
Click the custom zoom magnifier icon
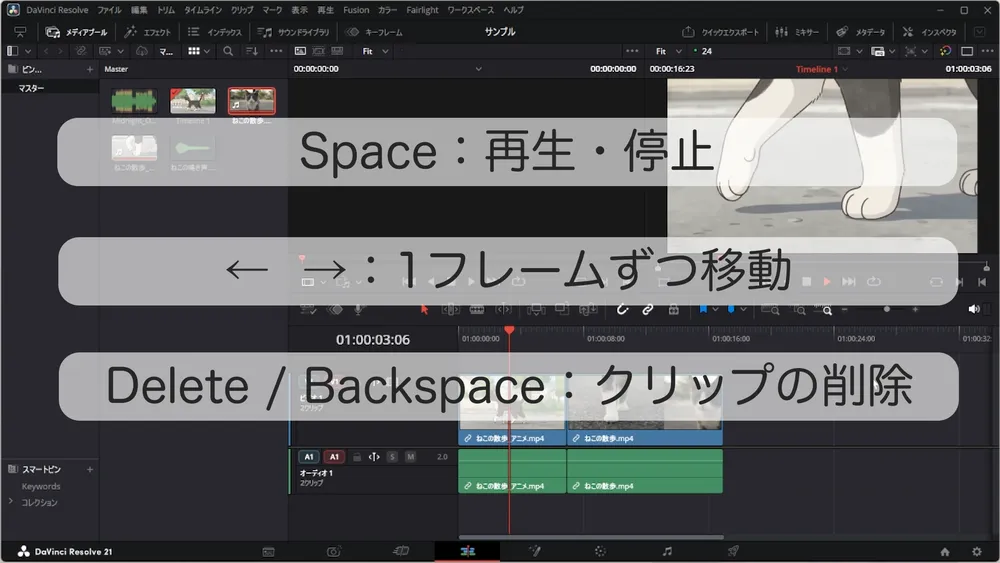(827, 311)
